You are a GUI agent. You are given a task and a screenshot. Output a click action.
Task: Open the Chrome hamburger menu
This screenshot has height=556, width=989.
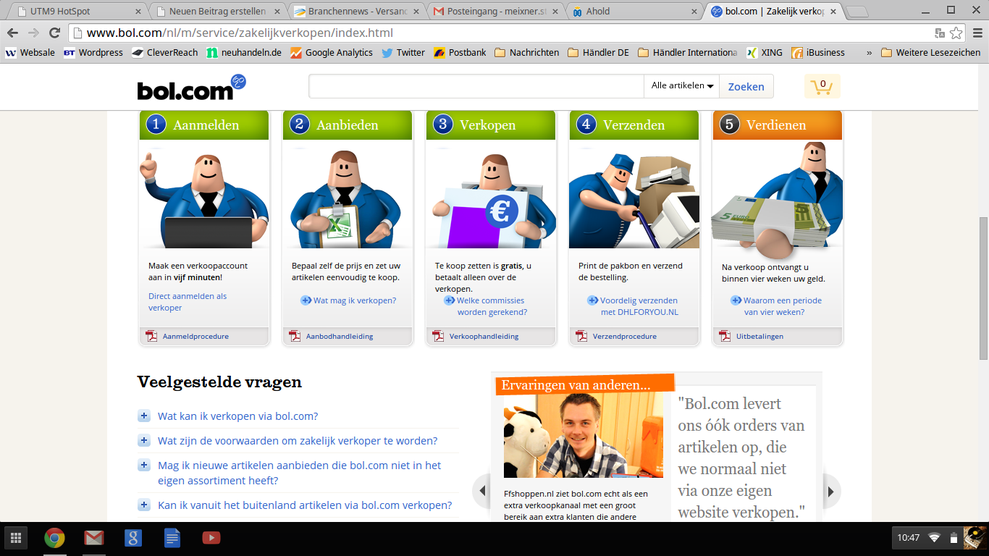pos(978,33)
